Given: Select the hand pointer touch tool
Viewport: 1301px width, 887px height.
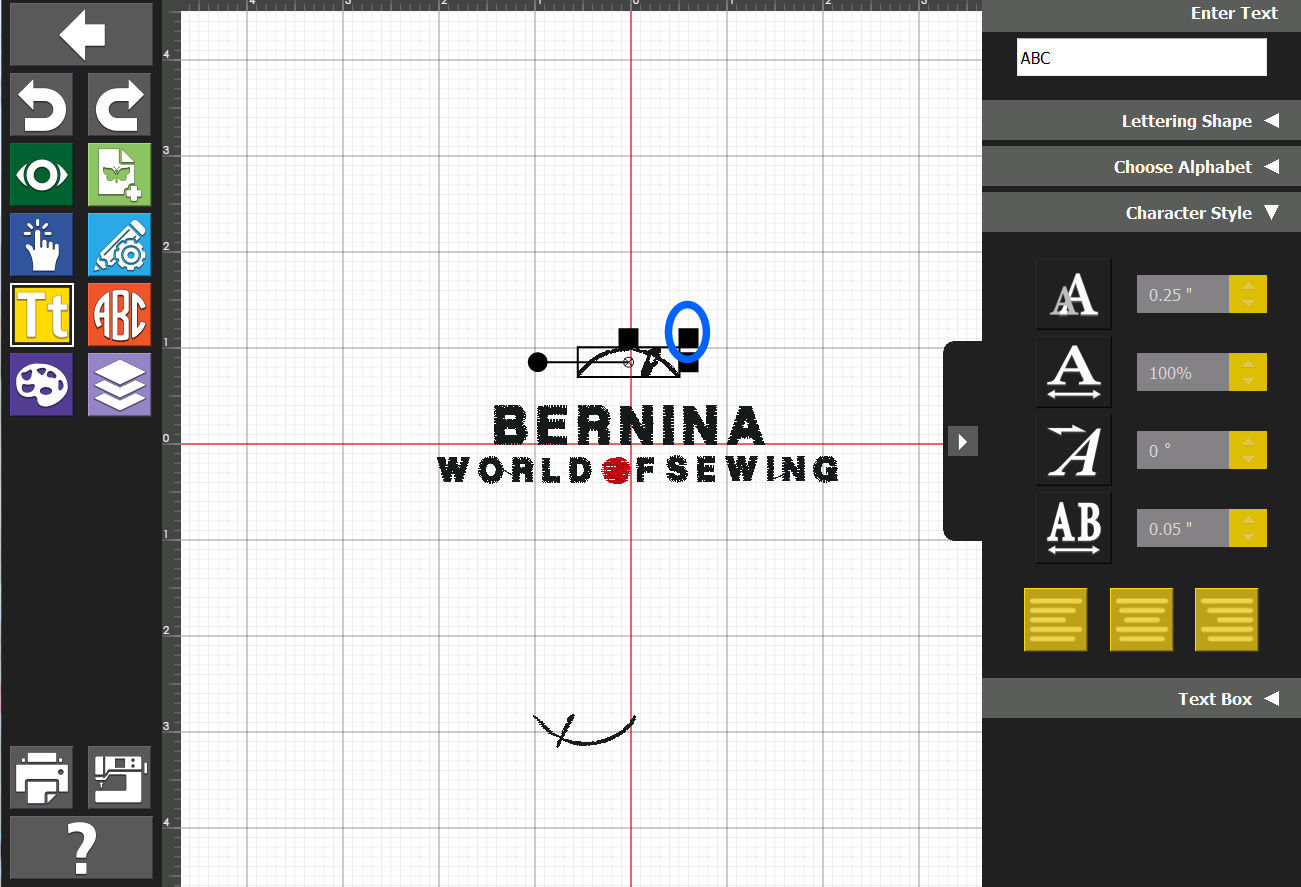Looking at the screenshot, I should [x=42, y=245].
